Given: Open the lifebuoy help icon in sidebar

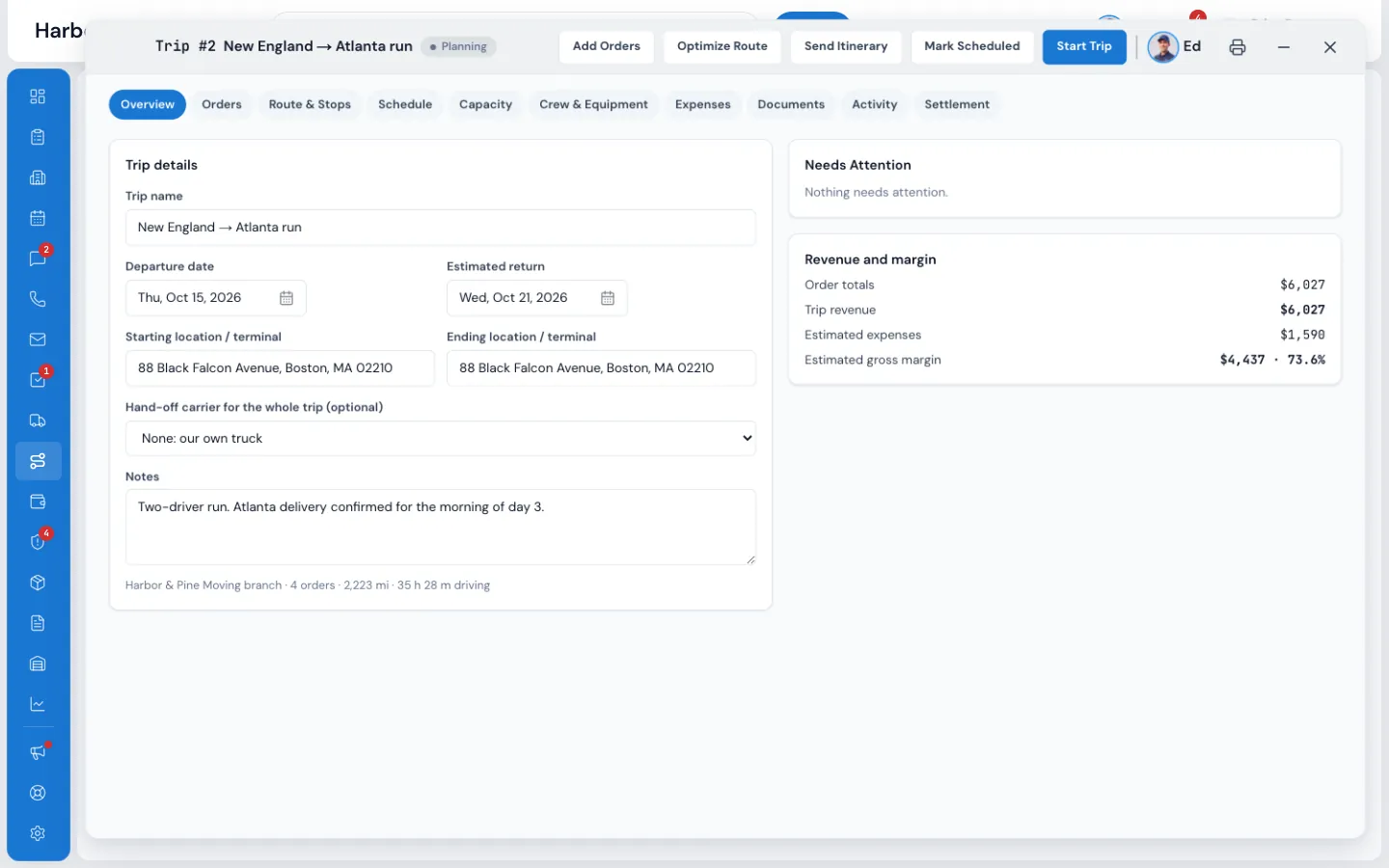Looking at the screenshot, I should (x=38, y=793).
